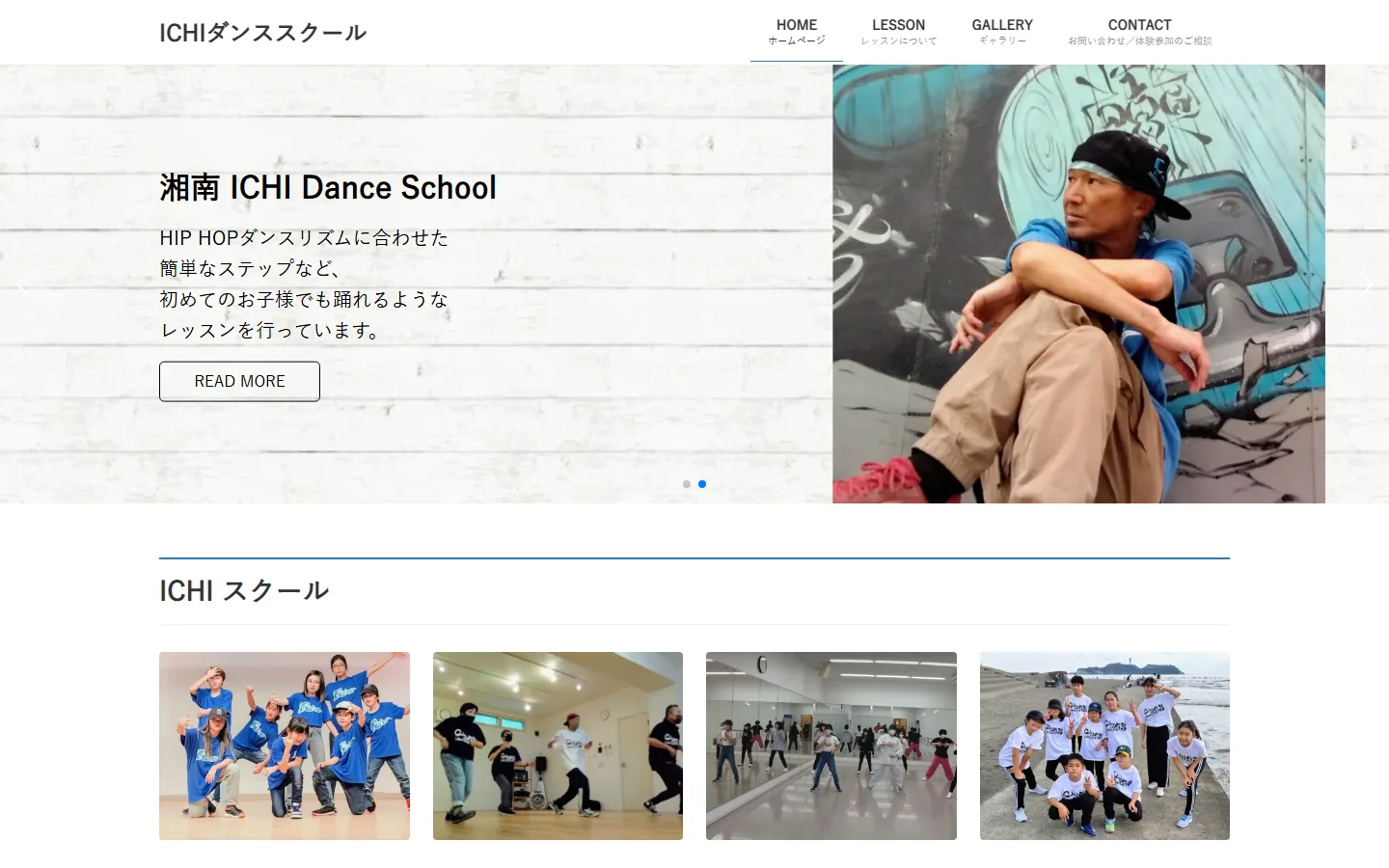The height and width of the screenshot is (868, 1389).
Task: Go to the GALLERY menu item
Action: 1002,32
